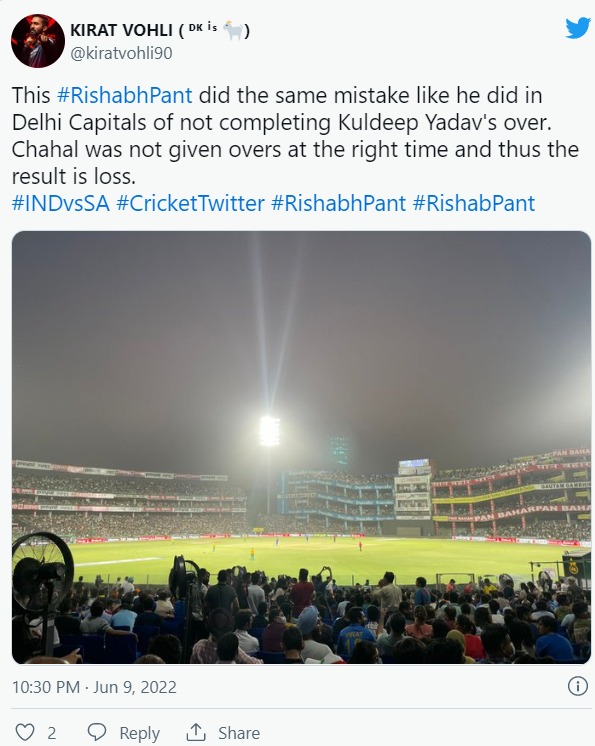
Task: Open the second #RishabhPant hashtag on hashtag line
Action: (x=339, y=204)
